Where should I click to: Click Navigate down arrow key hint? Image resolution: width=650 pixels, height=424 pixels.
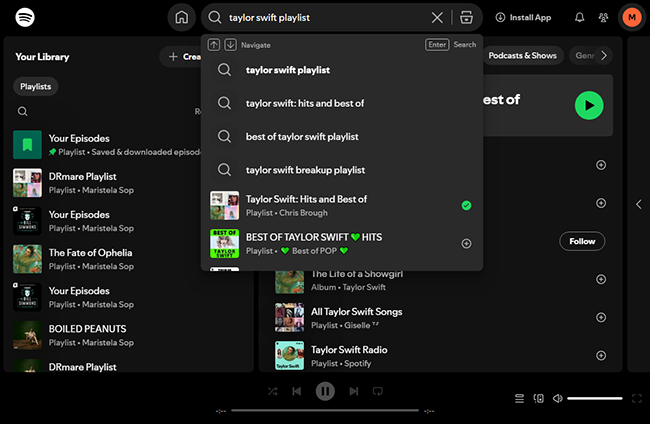coord(230,45)
